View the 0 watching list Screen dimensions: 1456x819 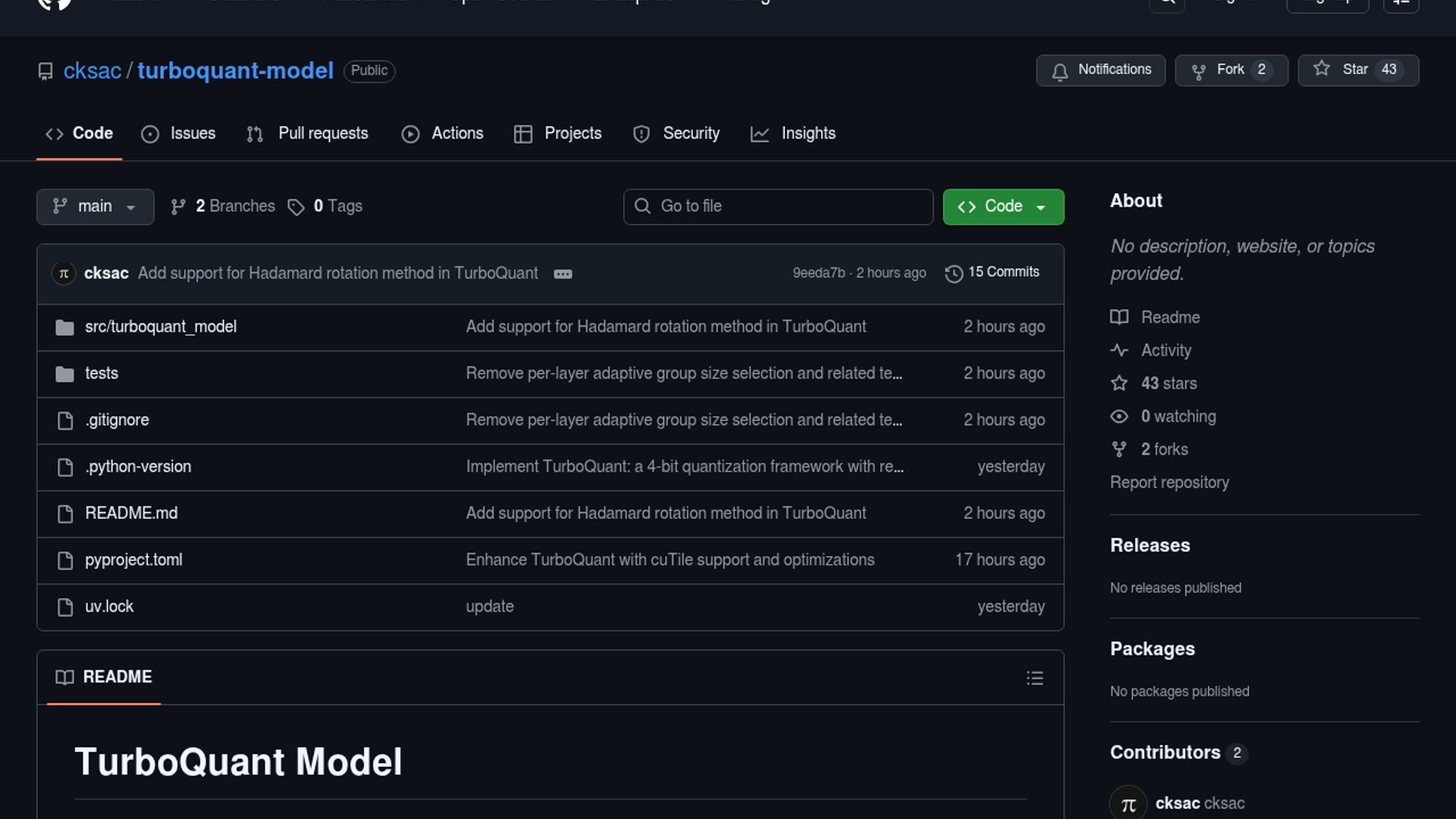[x=1178, y=416]
